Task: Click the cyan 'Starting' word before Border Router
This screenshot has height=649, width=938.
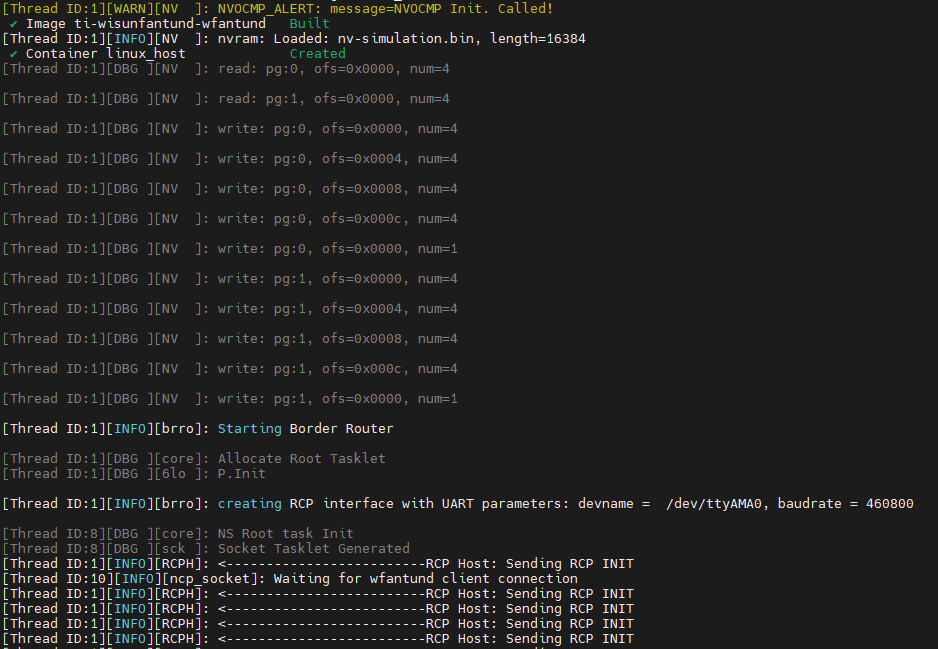Action: click(249, 428)
